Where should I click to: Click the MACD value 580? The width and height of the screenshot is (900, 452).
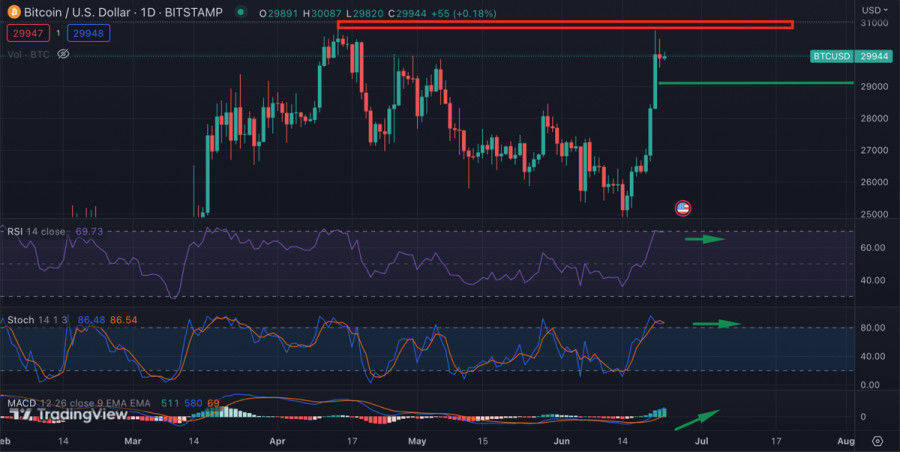tap(193, 403)
